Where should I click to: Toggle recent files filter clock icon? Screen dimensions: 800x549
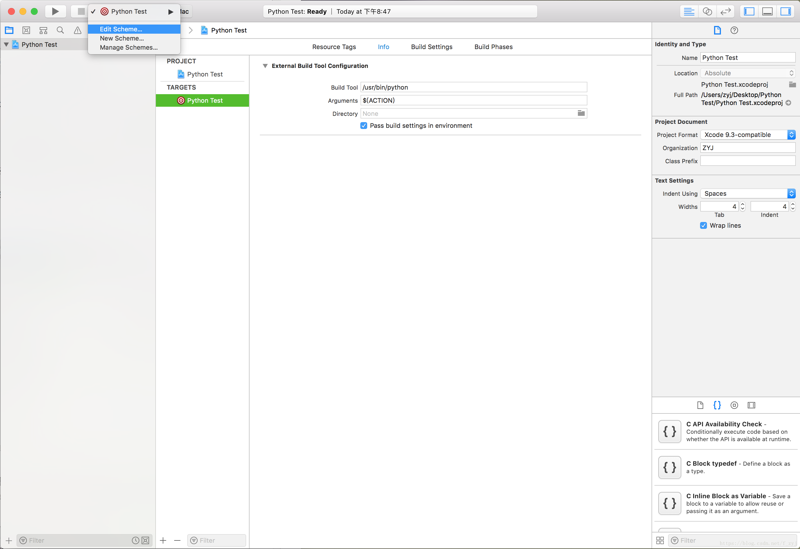click(136, 540)
